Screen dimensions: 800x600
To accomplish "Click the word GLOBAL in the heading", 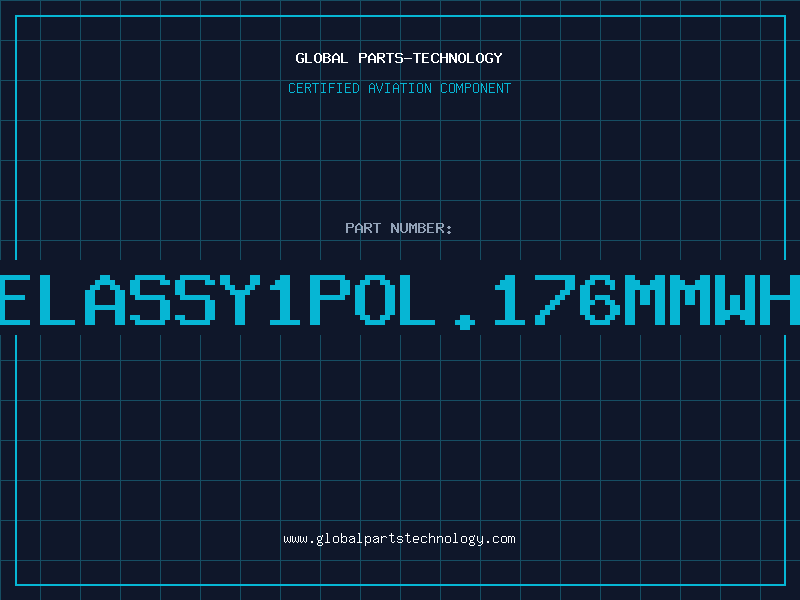I will pyautogui.click(x=322, y=58).
